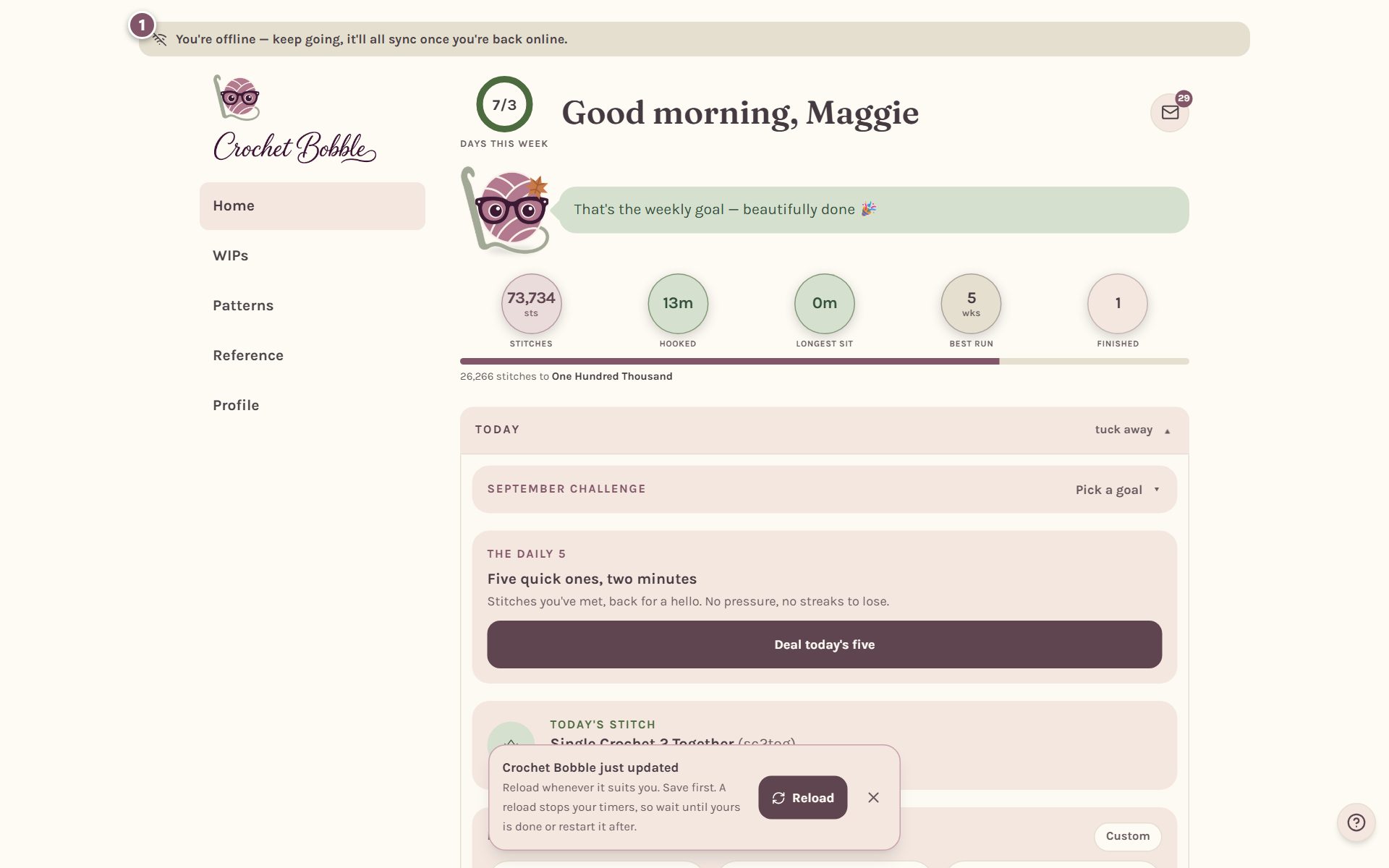Click the 73,734 stitches stat circle
The image size is (1389, 868).
[531, 304]
